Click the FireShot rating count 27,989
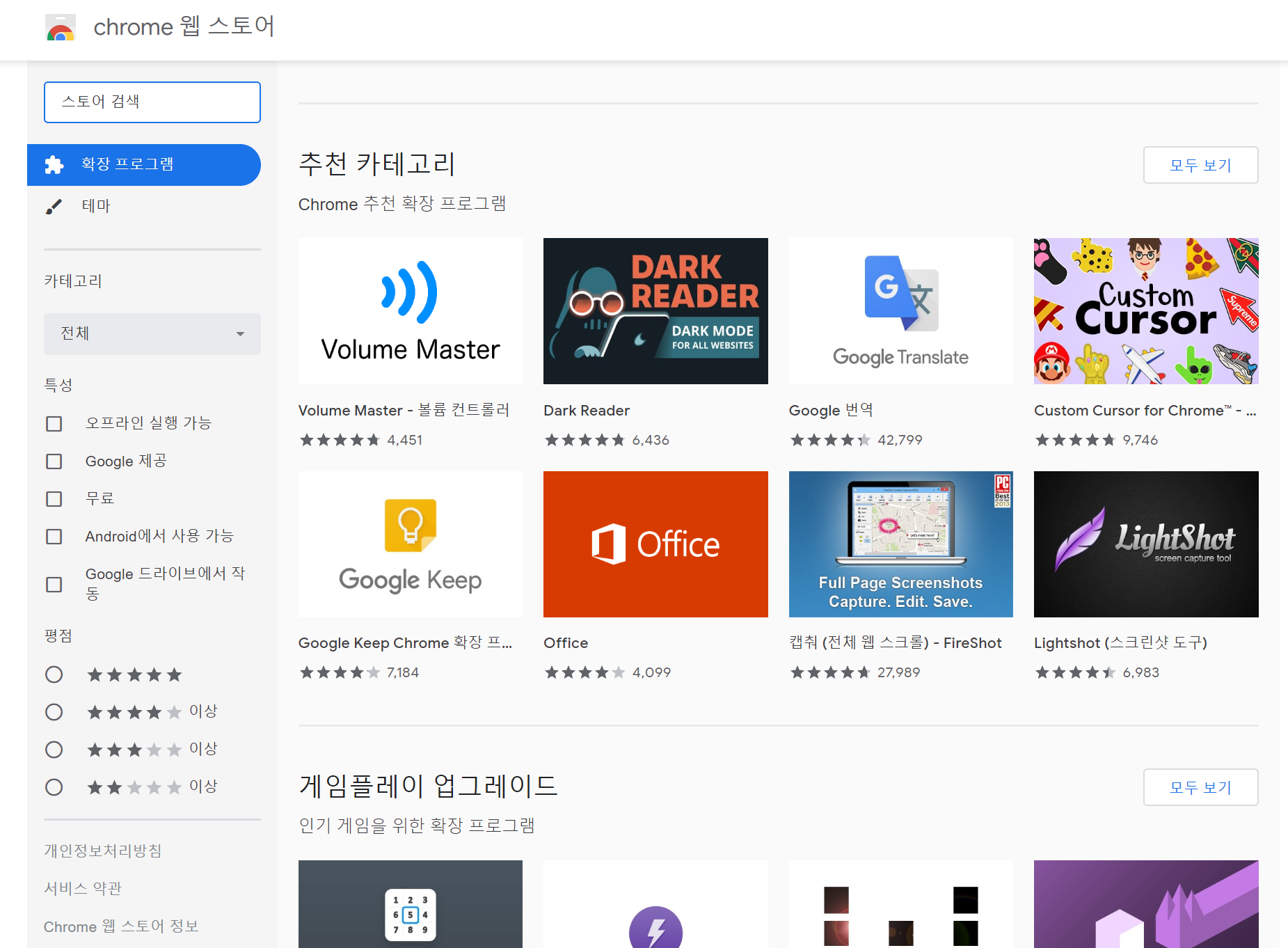 pyautogui.click(x=898, y=672)
